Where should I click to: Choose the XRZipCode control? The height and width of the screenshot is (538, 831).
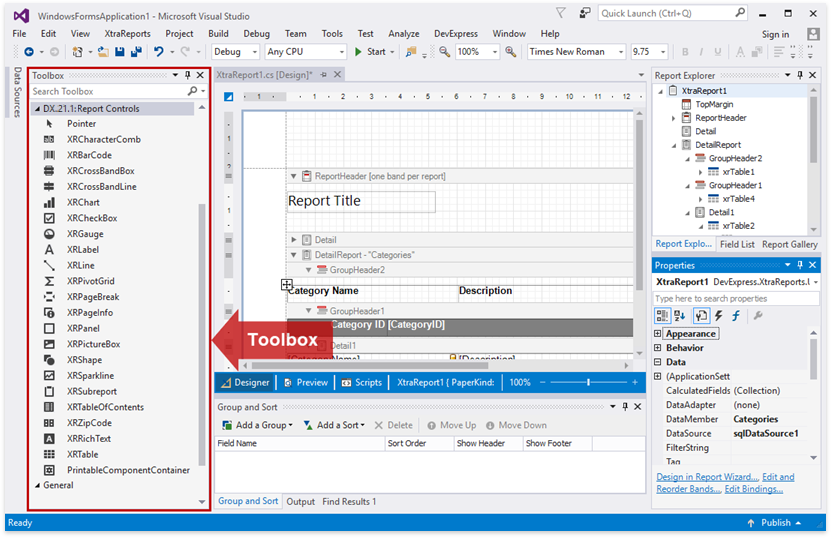89,423
